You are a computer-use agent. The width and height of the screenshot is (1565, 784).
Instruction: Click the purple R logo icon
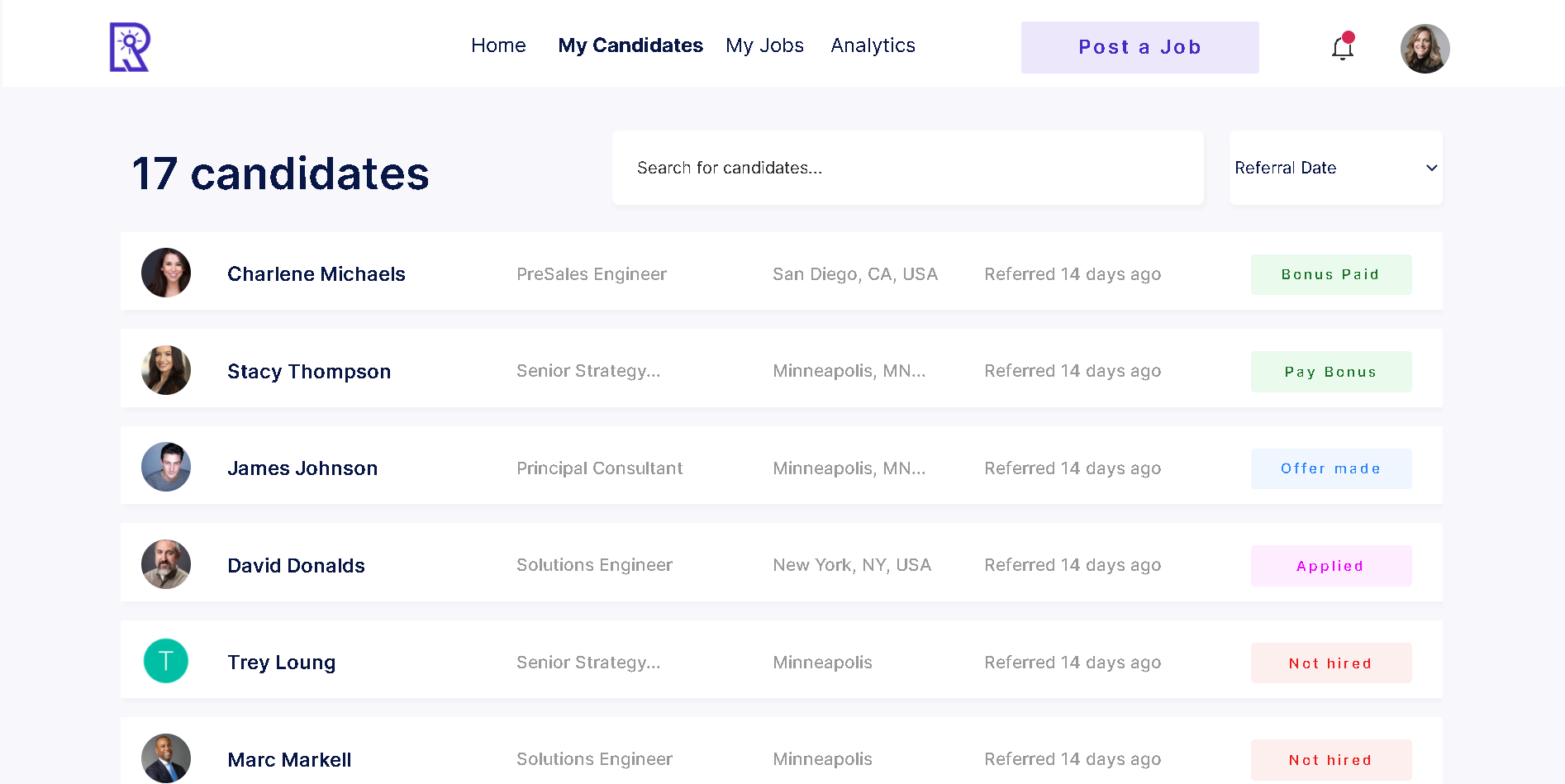[x=130, y=47]
